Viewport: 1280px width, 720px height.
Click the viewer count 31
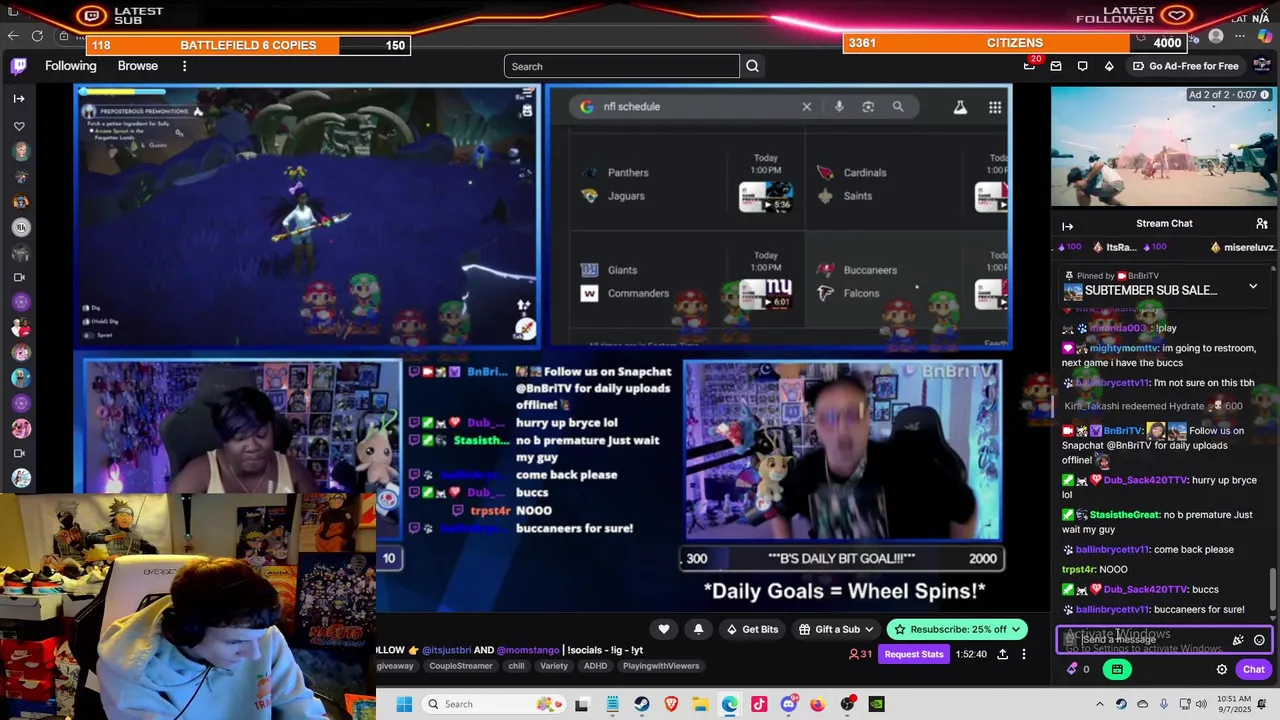tap(860, 654)
